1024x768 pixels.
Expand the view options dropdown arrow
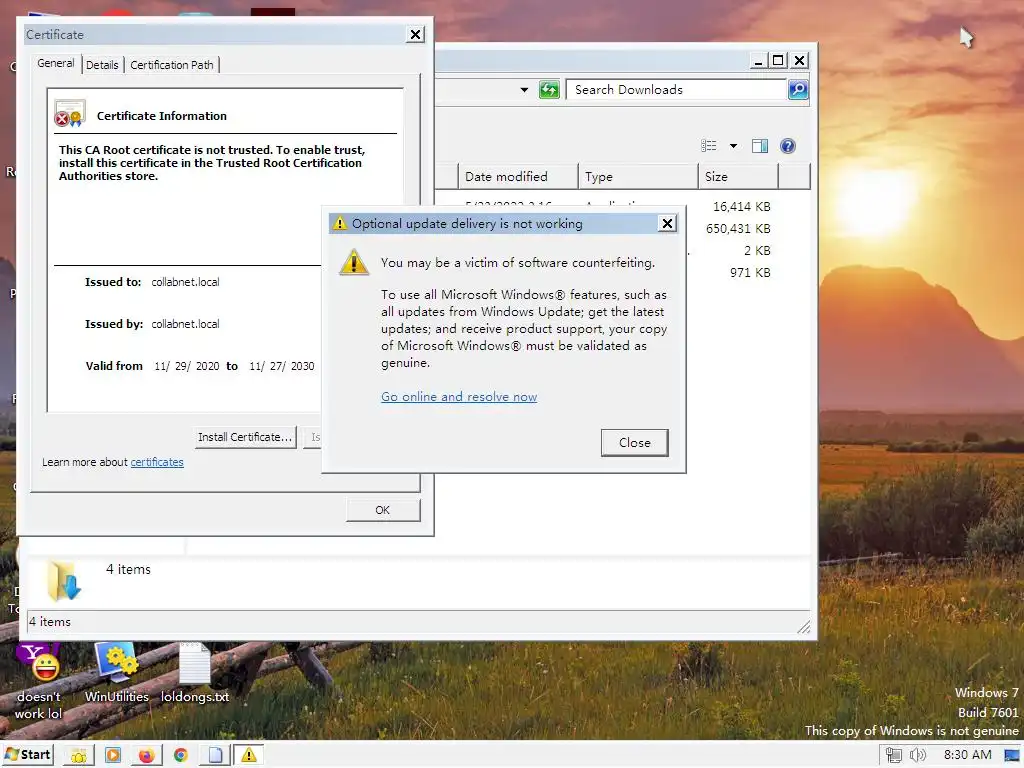(x=733, y=146)
